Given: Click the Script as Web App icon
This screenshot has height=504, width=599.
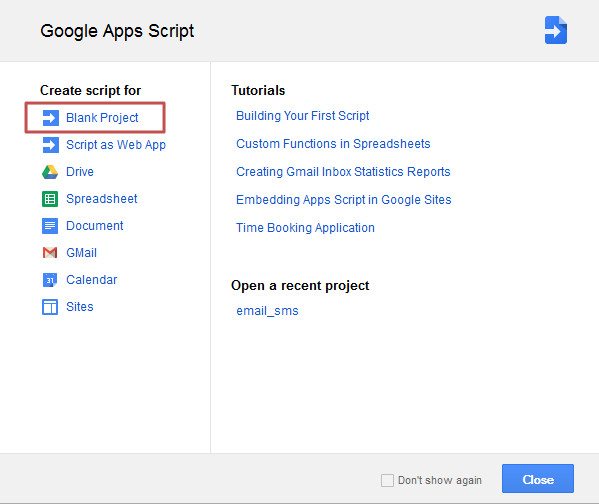Looking at the screenshot, I should coord(50,145).
